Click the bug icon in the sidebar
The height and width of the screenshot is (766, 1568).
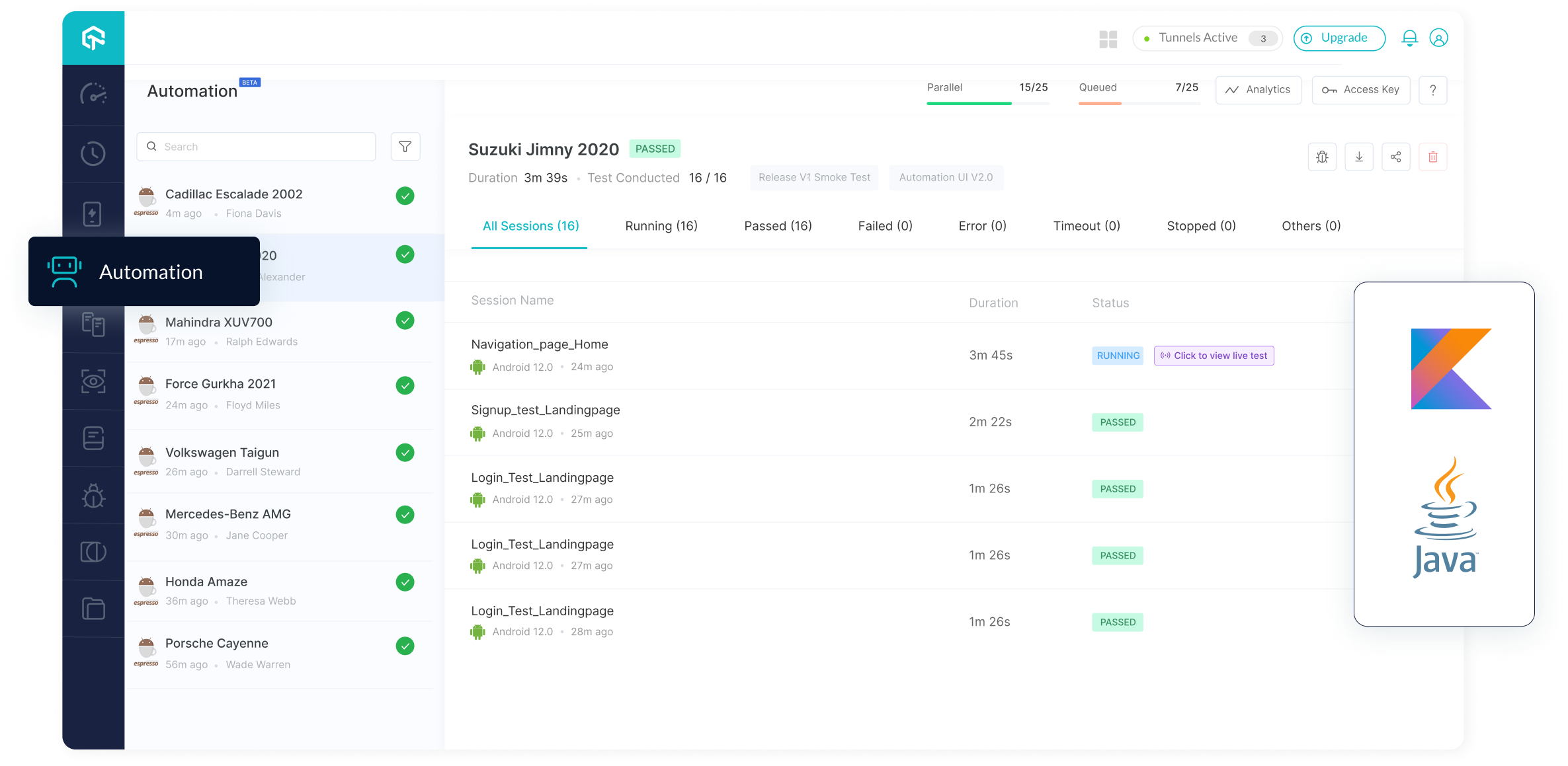click(93, 496)
